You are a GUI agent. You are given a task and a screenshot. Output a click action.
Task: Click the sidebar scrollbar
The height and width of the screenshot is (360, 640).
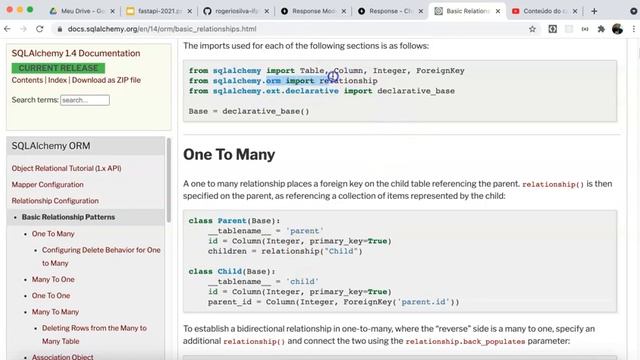(x=169, y=180)
